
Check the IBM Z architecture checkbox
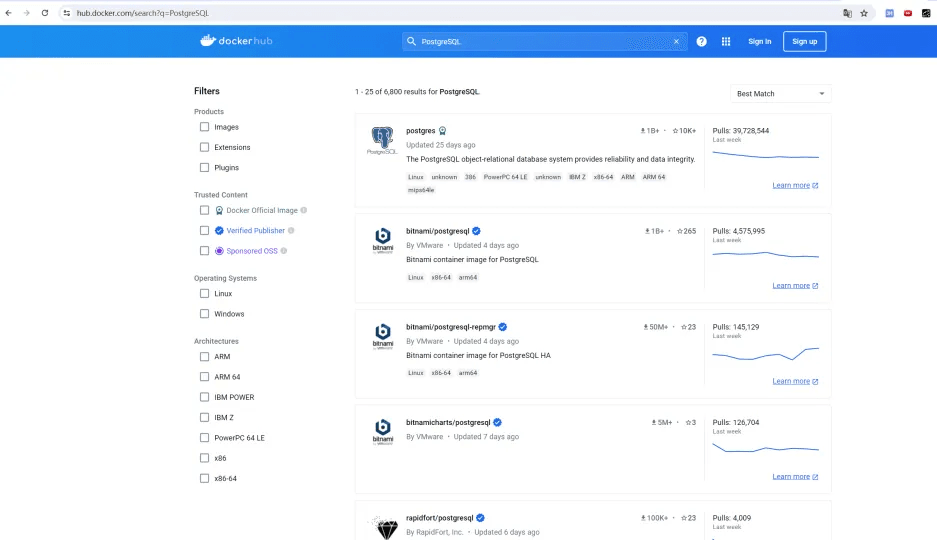[204, 418]
